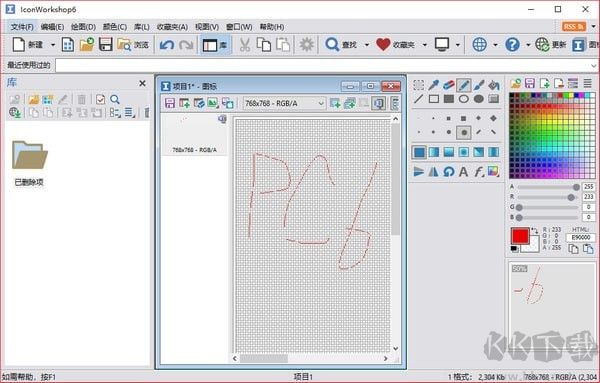Image resolution: width=600 pixels, height=383 pixels.
Task: Select the paint bucket fill tool
Action: (x=494, y=85)
